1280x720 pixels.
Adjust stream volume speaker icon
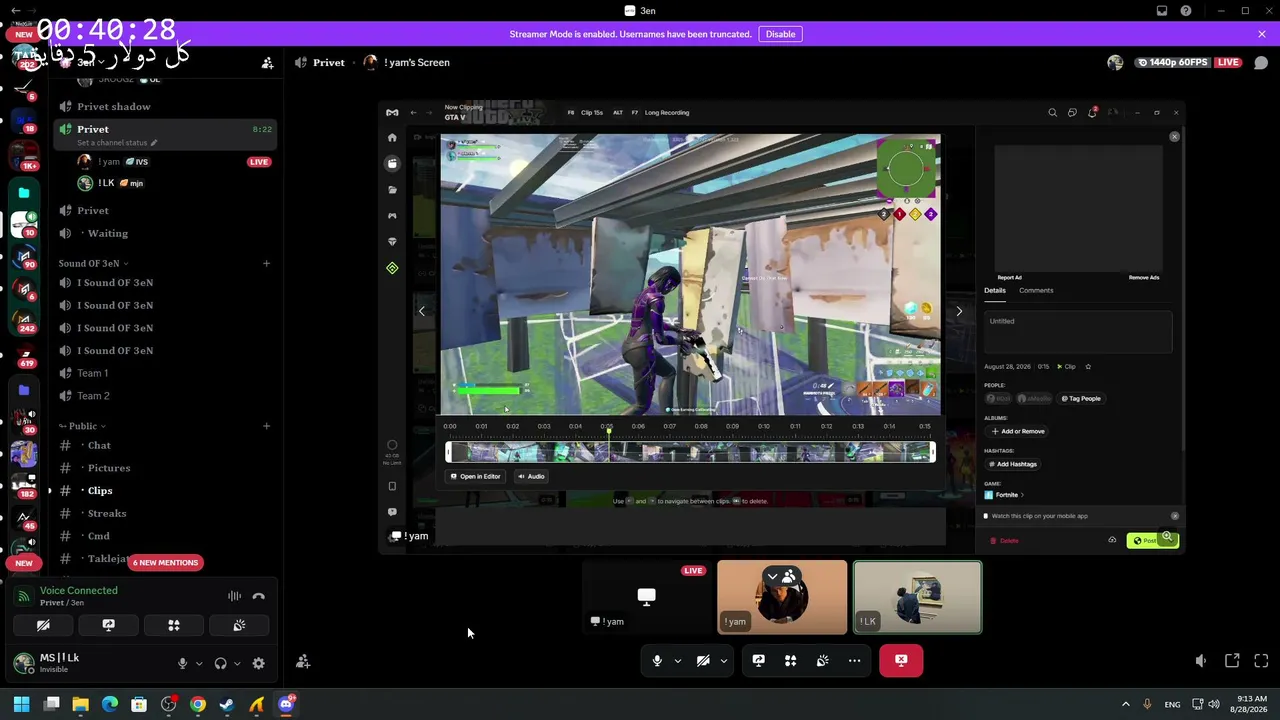point(1201,661)
